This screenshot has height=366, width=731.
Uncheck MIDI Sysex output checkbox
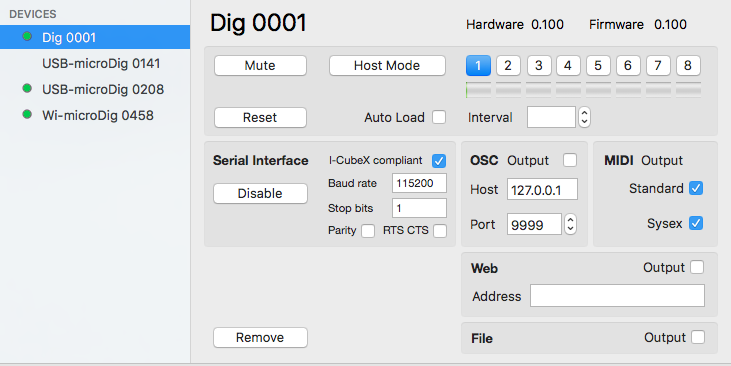(x=696, y=223)
